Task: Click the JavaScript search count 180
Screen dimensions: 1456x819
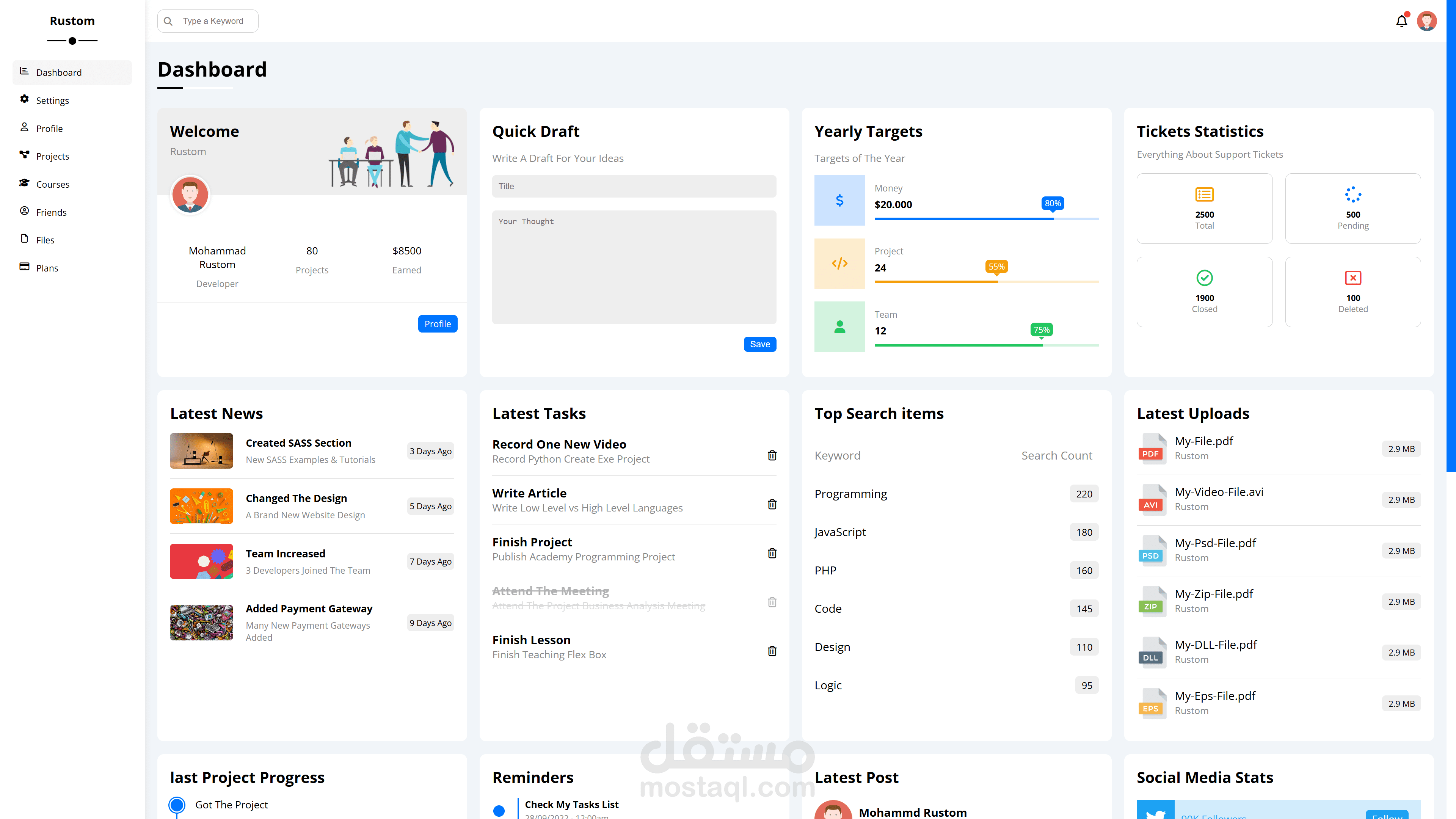Action: (x=1084, y=532)
